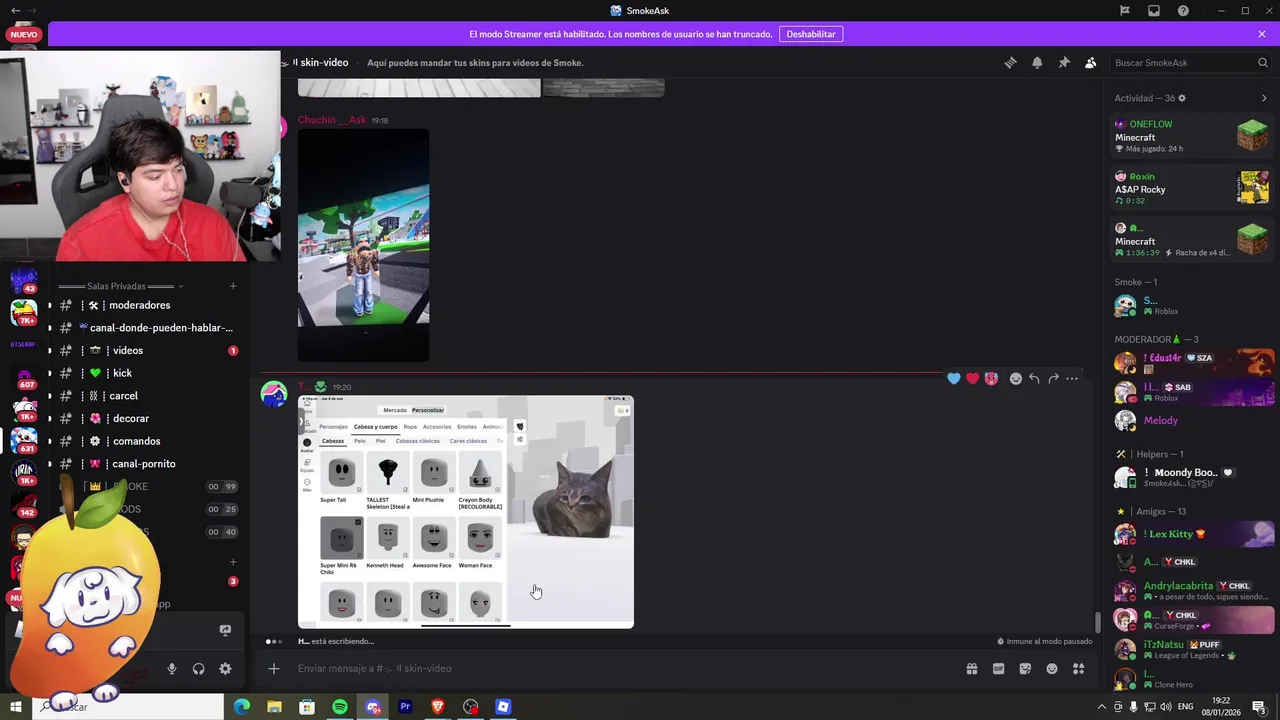Image resolution: width=1280 pixels, height=720 pixels.
Task: Open member Andrylacabrita profile
Action: pyautogui.click(x=1192, y=590)
